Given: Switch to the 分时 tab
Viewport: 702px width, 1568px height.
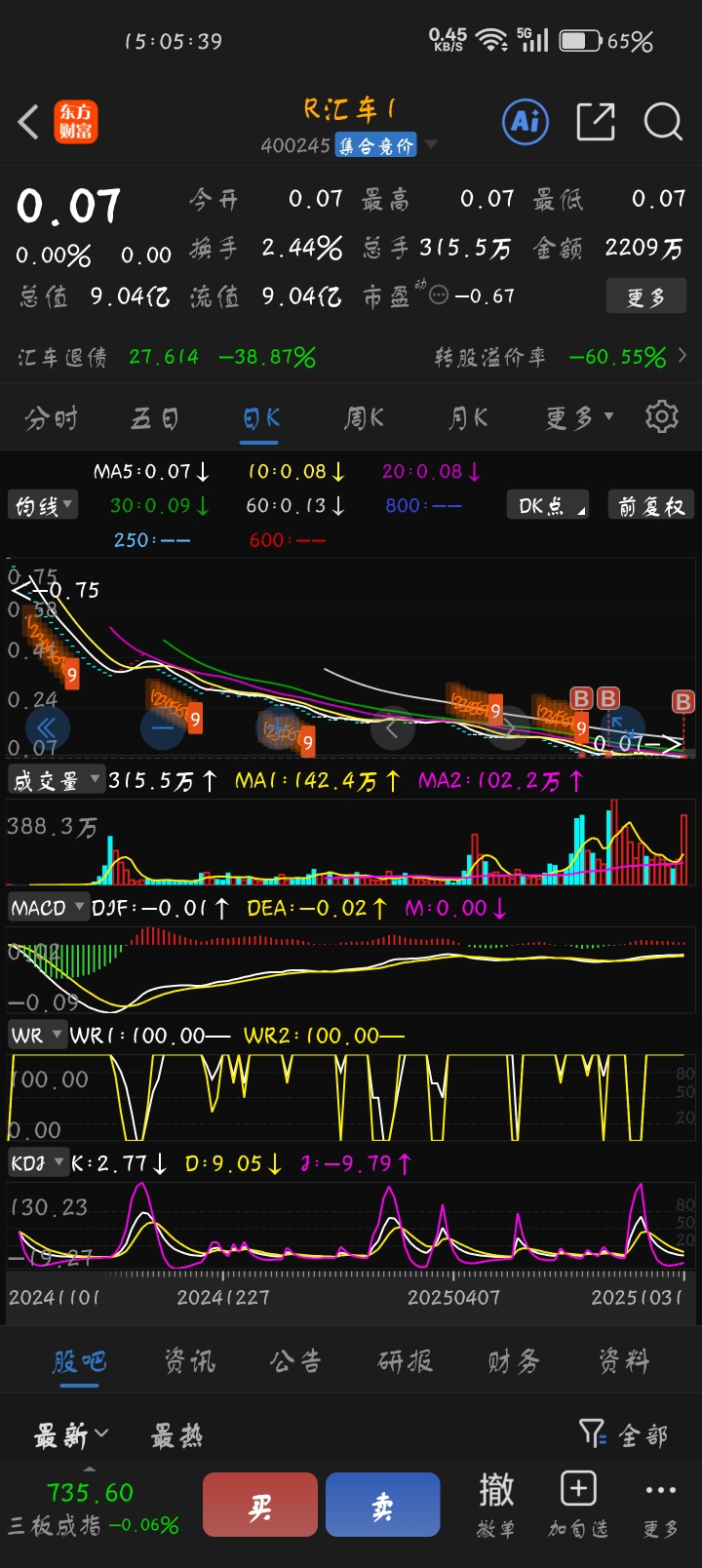Looking at the screenshot, I should pyautogui.click(x=51, y=418).
